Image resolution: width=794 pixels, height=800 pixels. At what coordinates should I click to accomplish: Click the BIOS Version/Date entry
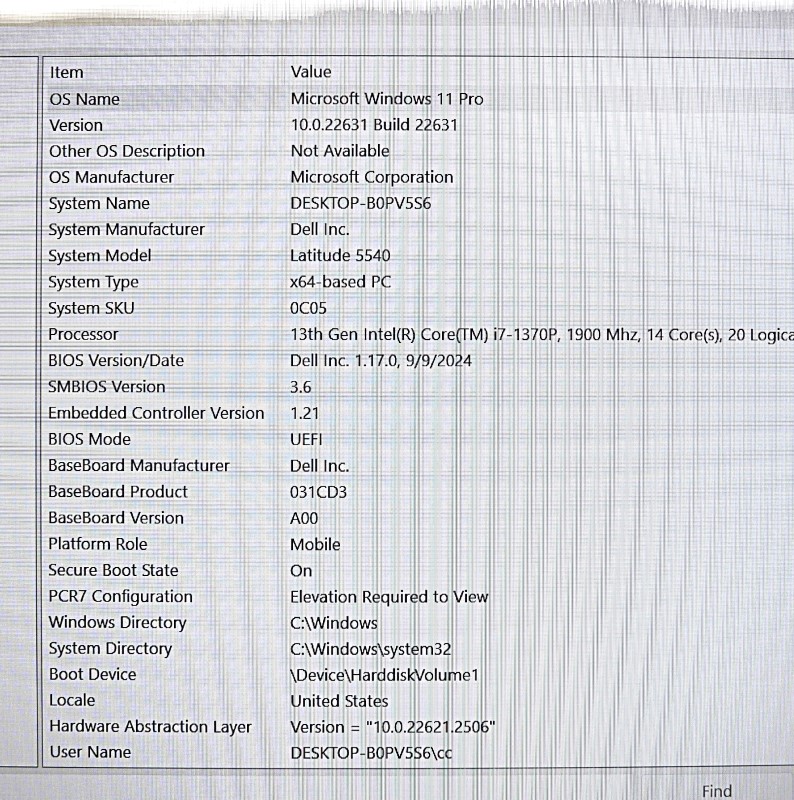click(x=116, y=360)
